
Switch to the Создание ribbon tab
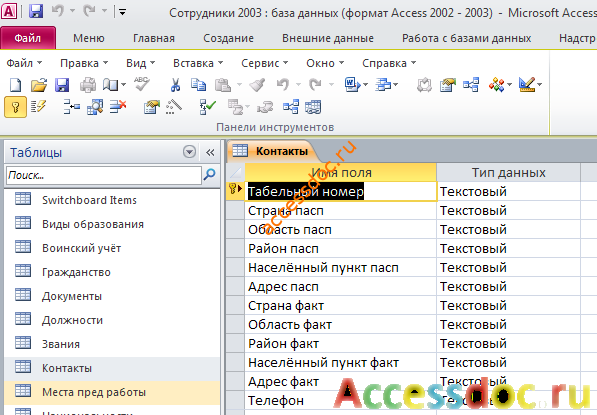(x=228, y=38)
